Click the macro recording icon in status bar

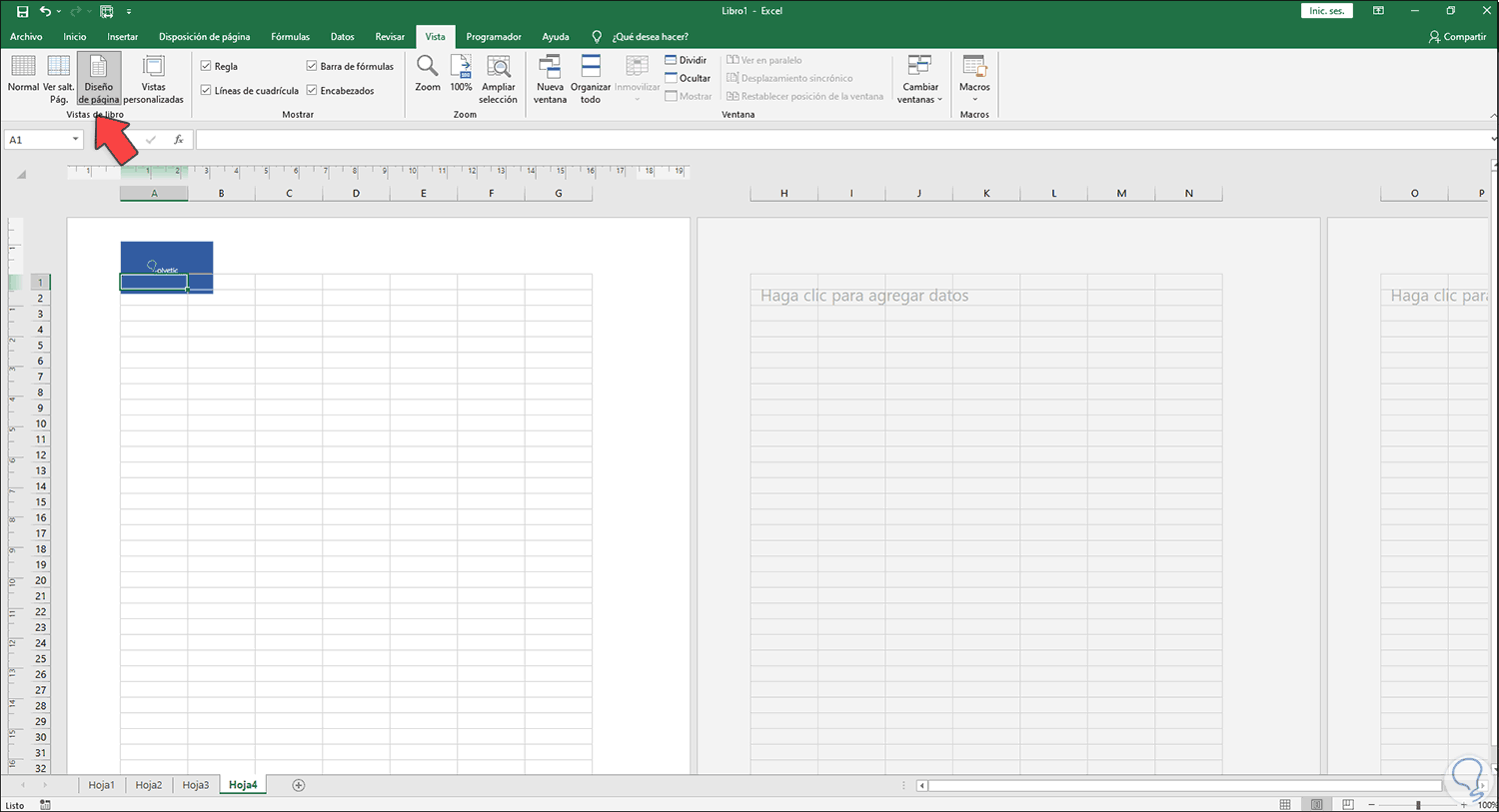click(x=45, y=805)
